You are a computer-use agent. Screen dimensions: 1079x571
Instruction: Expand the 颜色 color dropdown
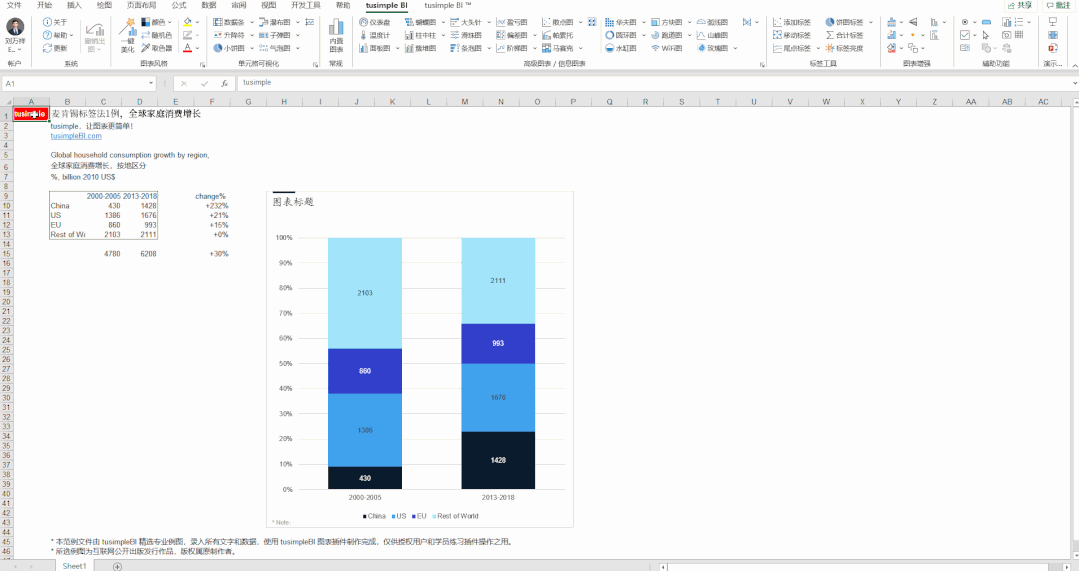170,22
